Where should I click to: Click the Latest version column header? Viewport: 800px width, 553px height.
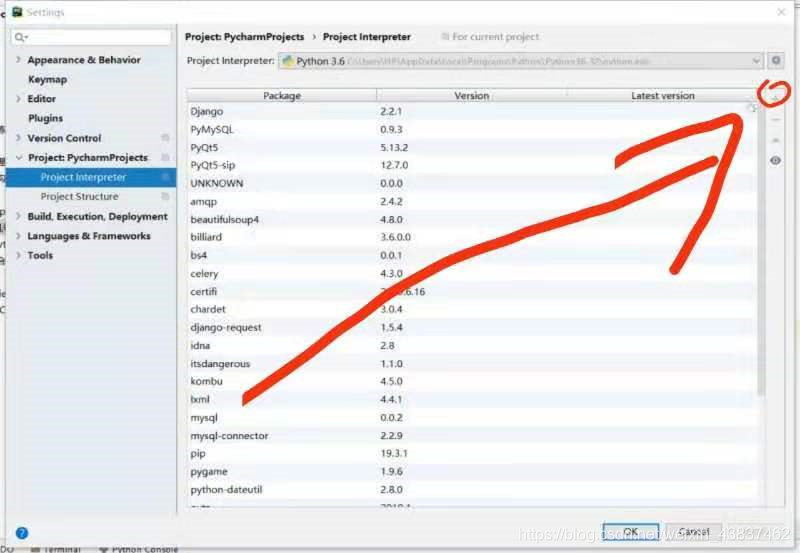point(662,95)
